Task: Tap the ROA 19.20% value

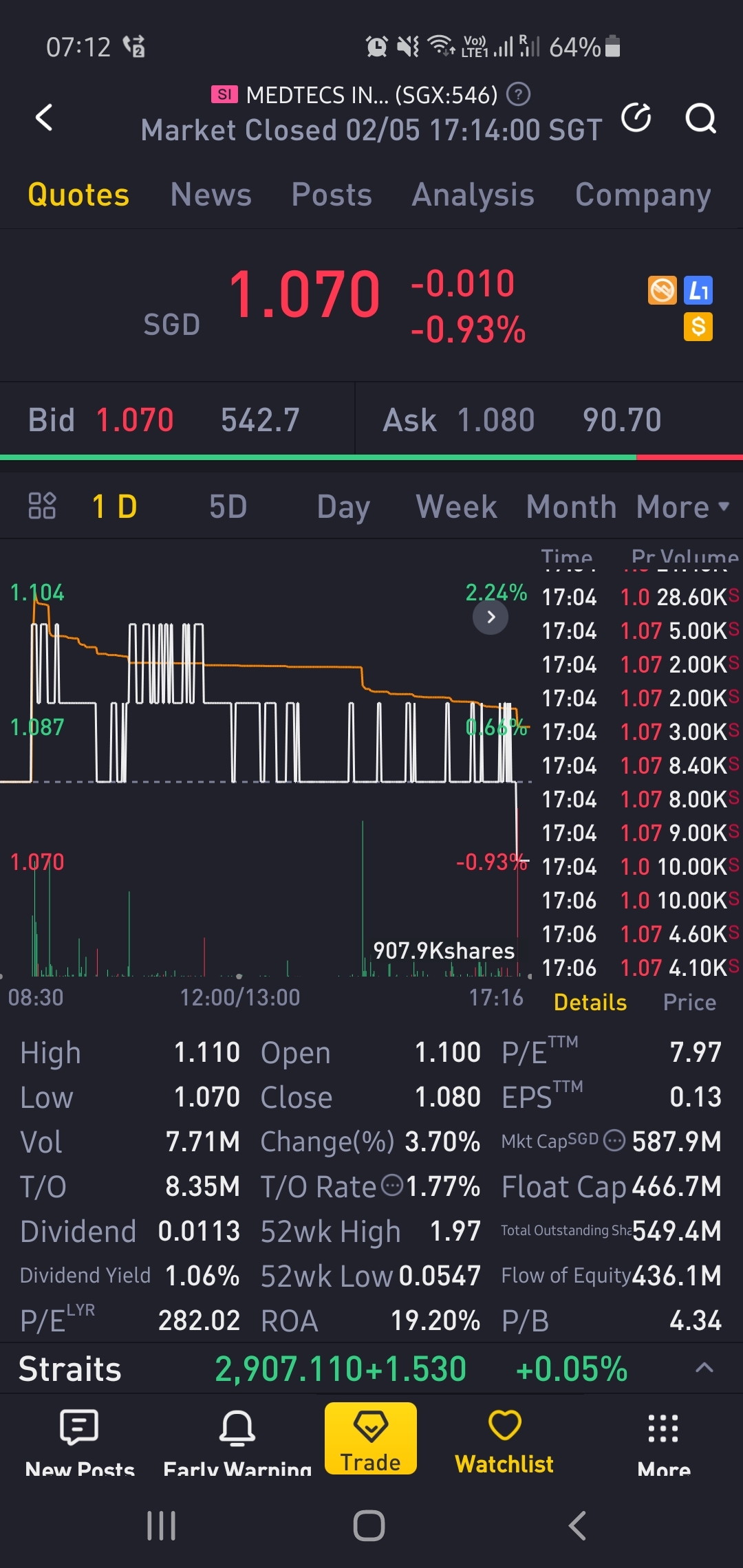Action: pyautogui.click(x=435, y=1320)
